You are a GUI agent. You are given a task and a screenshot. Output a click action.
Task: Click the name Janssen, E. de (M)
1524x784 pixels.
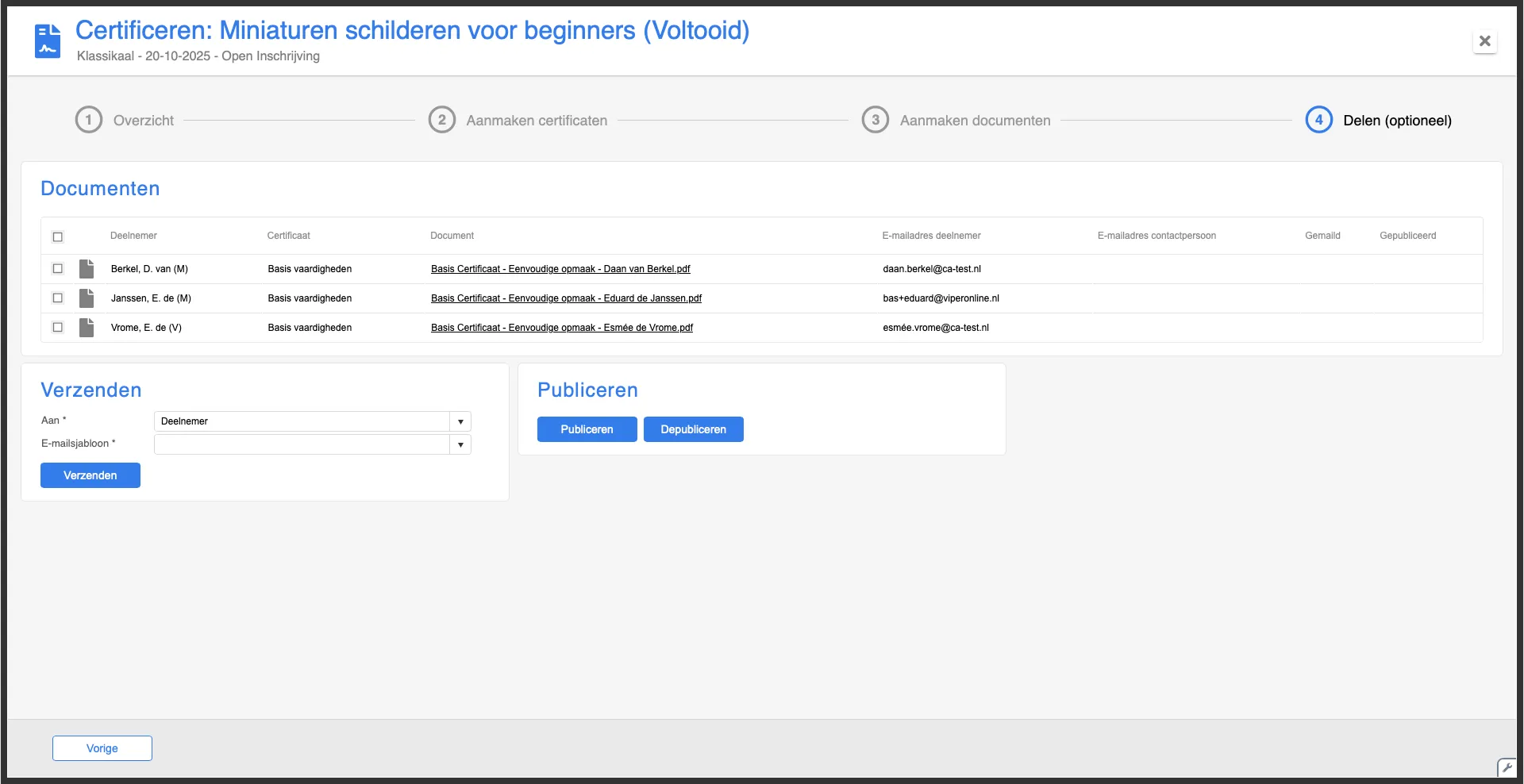click(151, 298)
